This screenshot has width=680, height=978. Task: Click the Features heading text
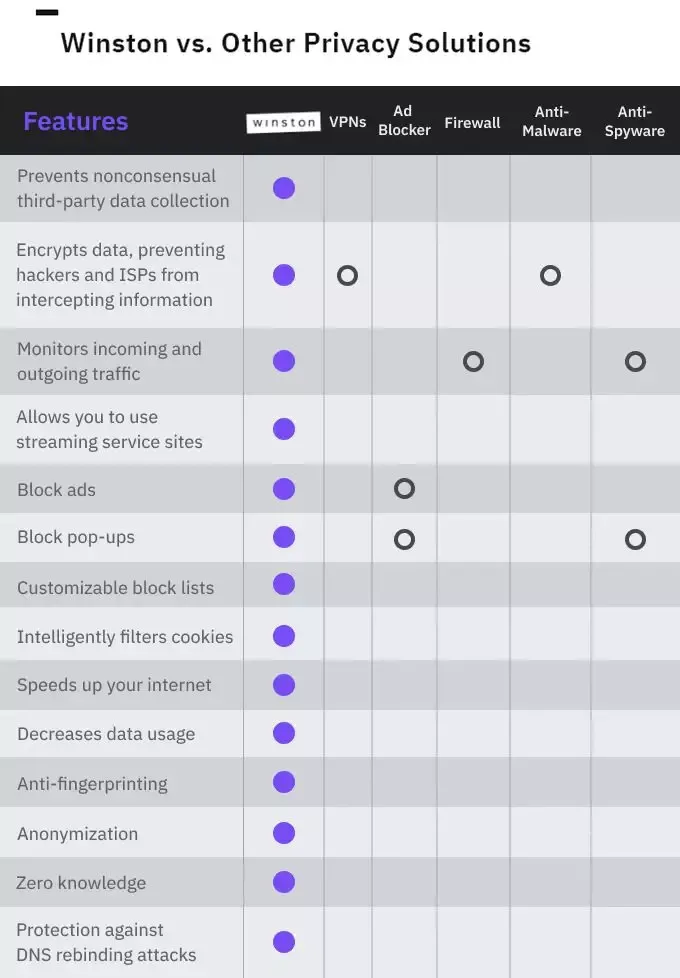75,122
